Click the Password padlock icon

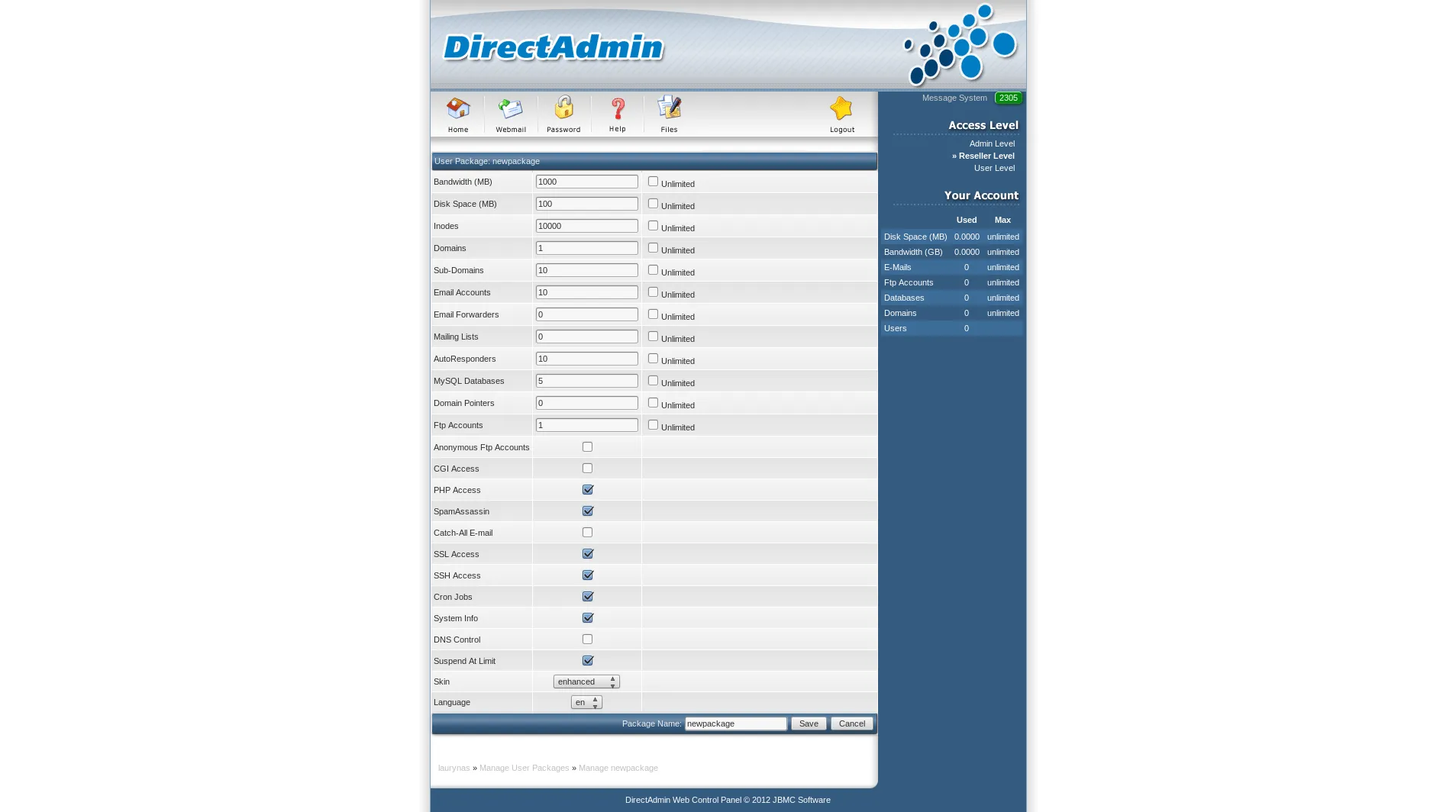[x=563, y=109]
